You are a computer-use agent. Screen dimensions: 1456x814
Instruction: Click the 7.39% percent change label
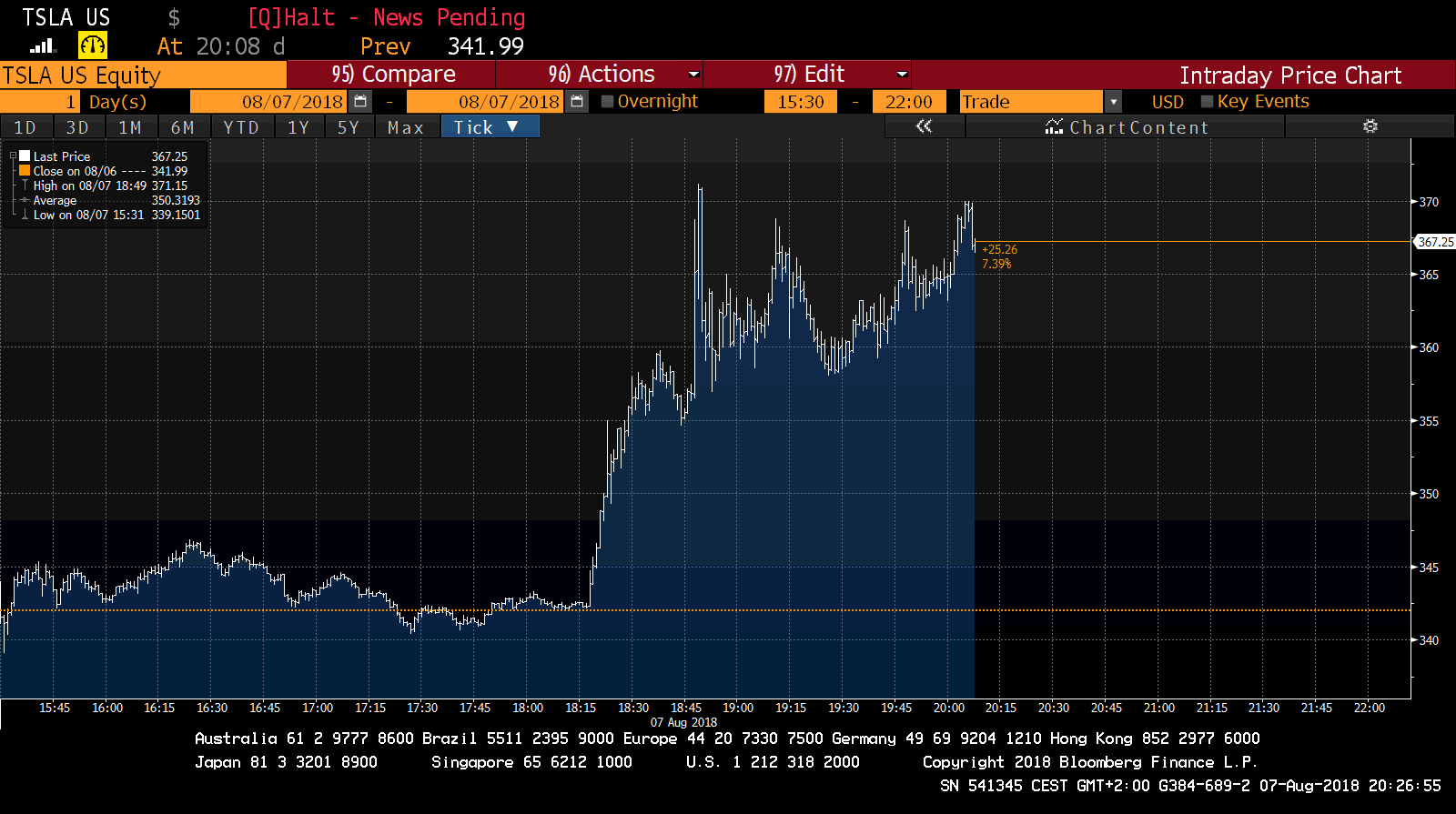(996, 264)
